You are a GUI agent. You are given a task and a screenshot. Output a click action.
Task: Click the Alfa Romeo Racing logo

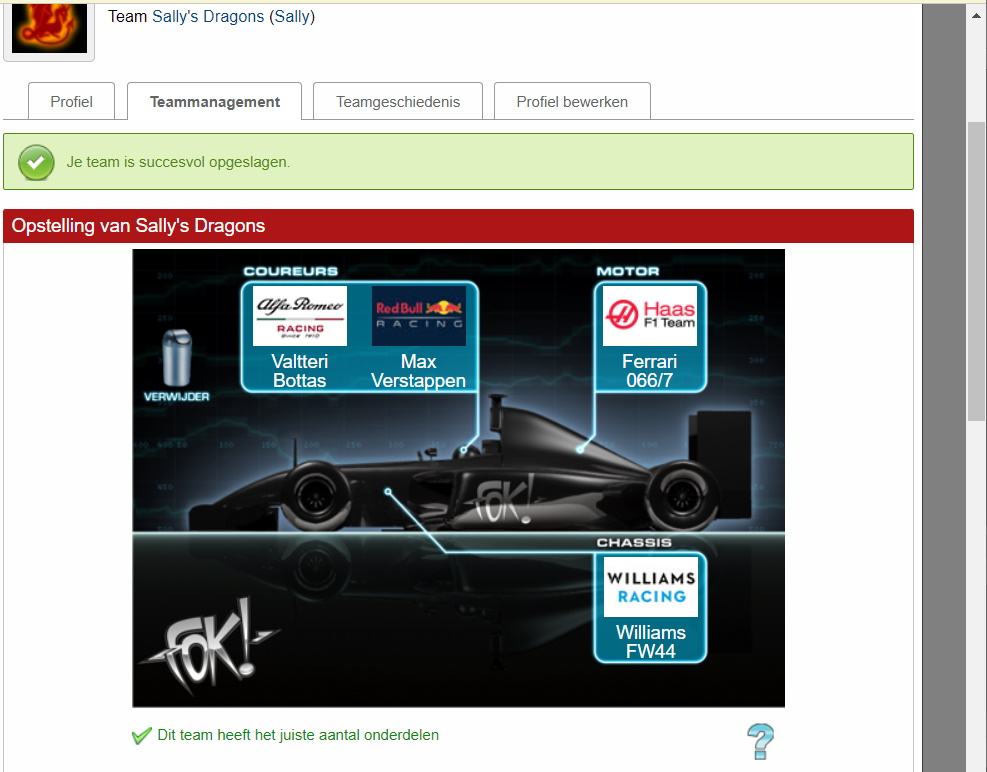300,315
